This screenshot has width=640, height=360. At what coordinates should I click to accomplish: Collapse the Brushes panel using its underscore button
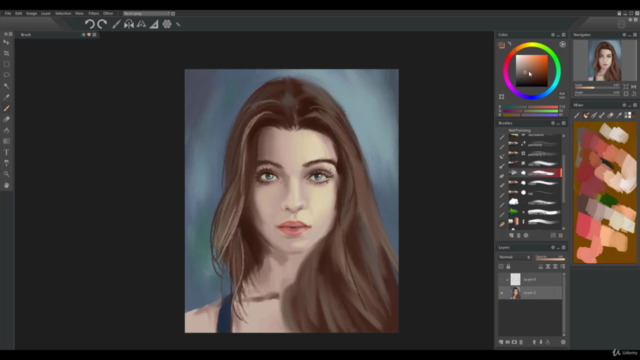click(558, 123)
